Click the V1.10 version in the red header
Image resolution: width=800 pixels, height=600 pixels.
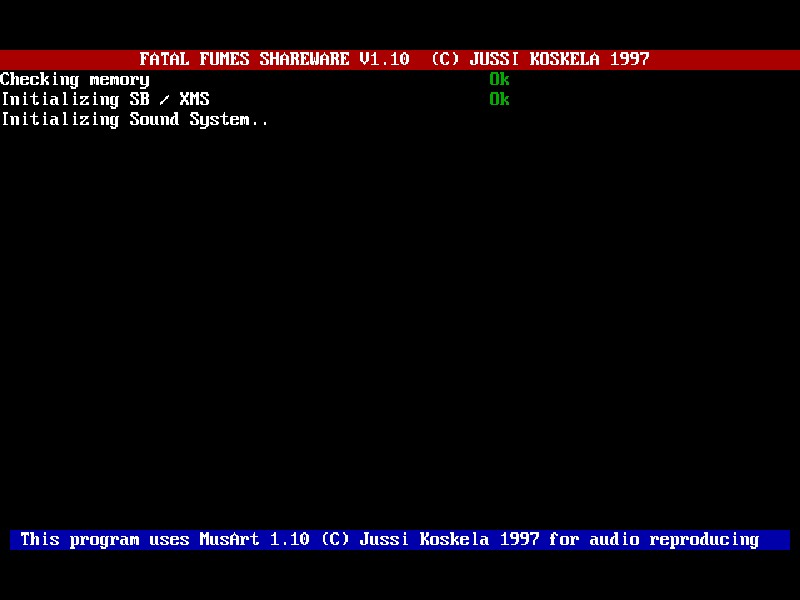click(x=384, y=59)
